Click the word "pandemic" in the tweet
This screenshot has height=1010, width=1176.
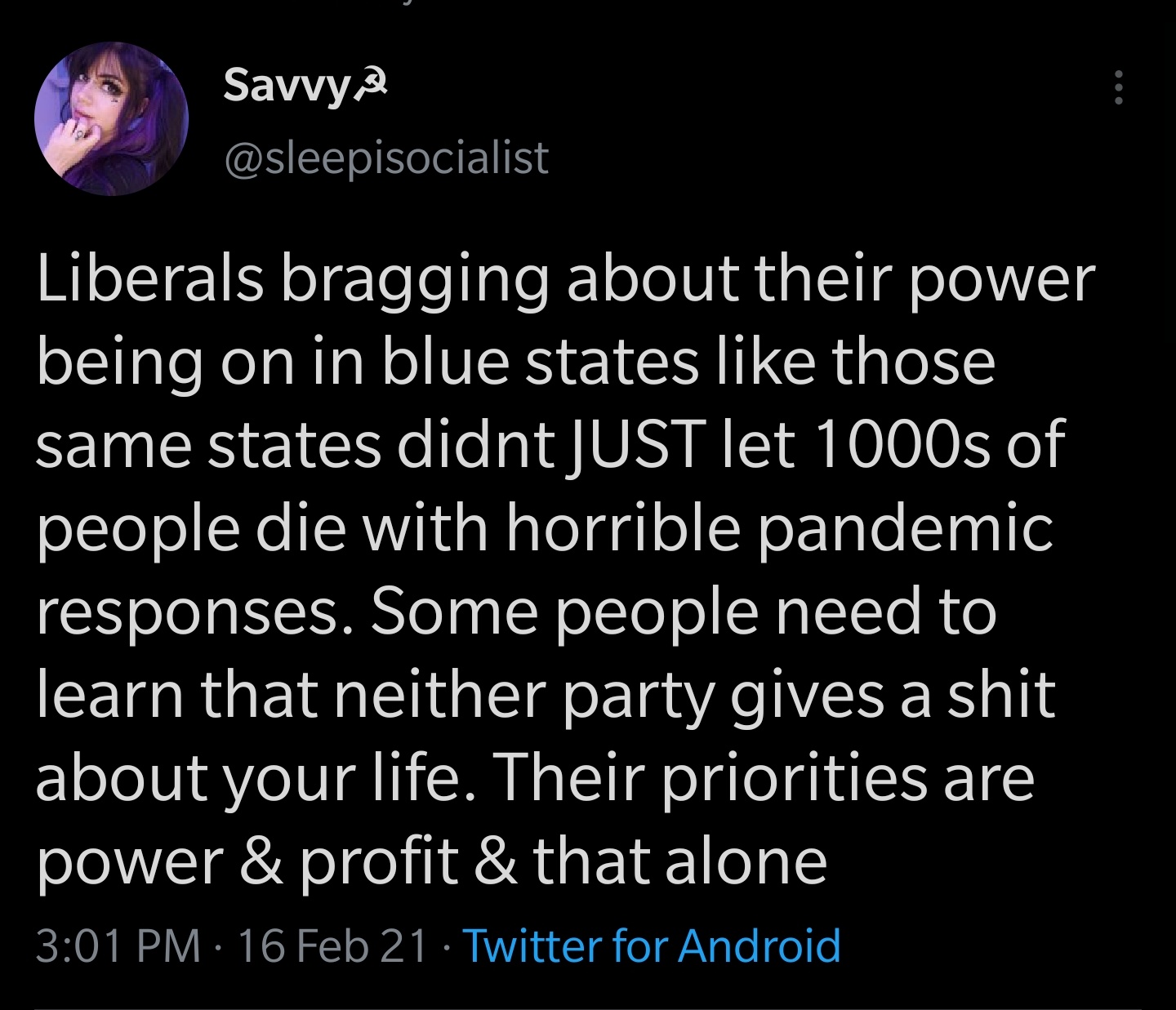pyautogui.click(x=906, y=529)
